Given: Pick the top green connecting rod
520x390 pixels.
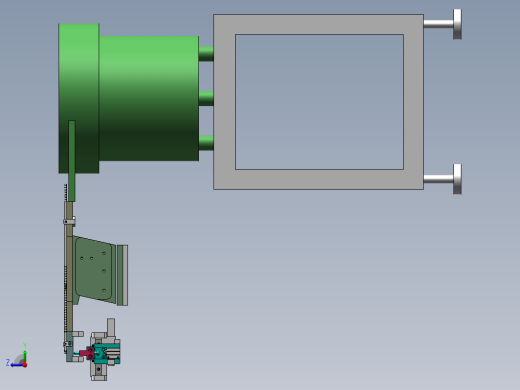Looking at the screenshot, I should pyautogui.click(x=206, y=54).
